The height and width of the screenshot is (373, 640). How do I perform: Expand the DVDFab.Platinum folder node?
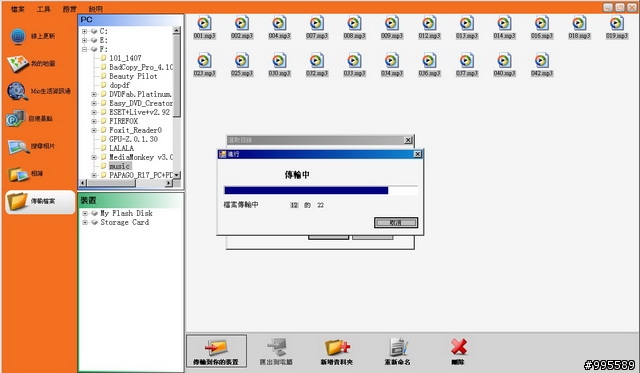click(94, 94)
